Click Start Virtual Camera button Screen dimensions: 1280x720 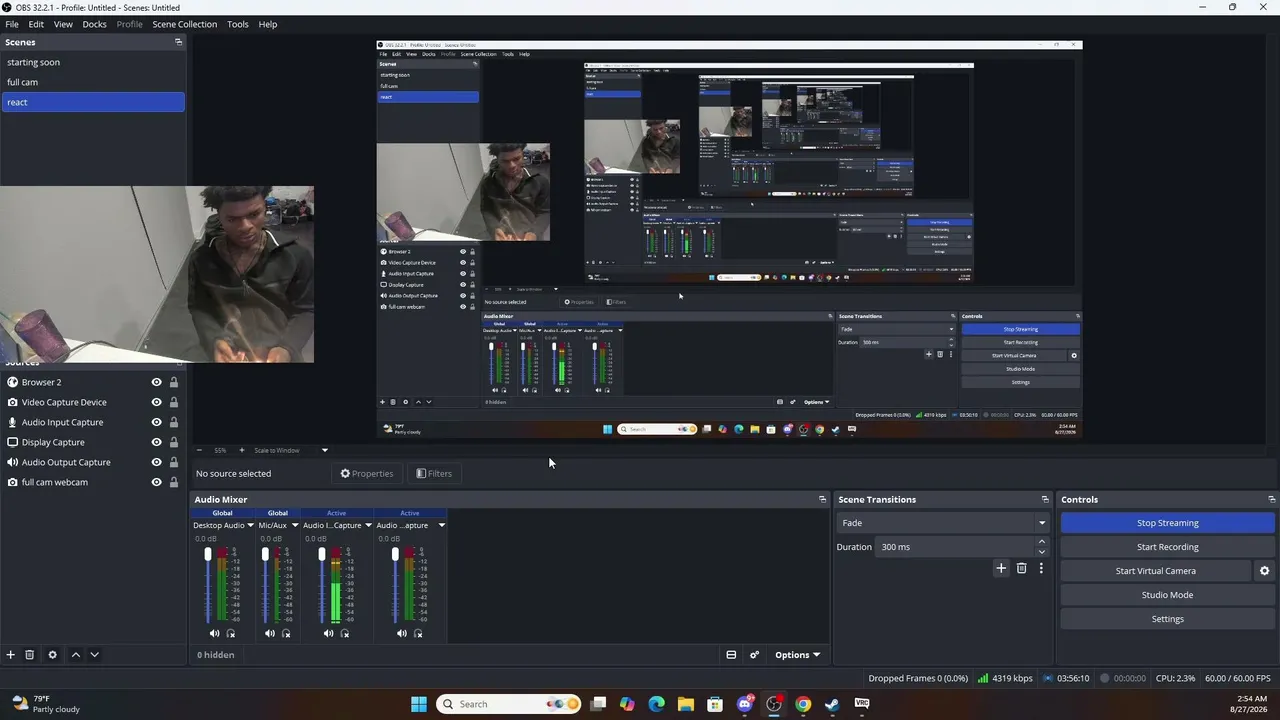(1155, 571)
